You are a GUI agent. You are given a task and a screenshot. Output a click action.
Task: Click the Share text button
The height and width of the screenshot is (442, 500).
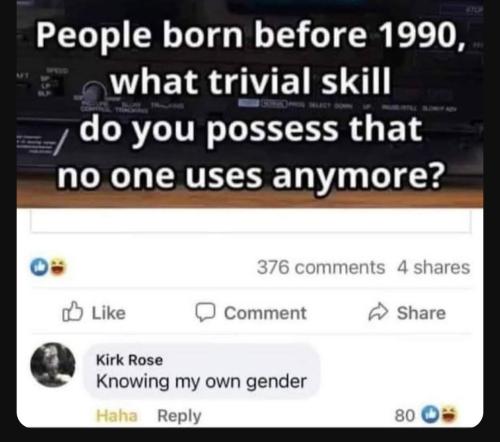(x=421, y=313)
